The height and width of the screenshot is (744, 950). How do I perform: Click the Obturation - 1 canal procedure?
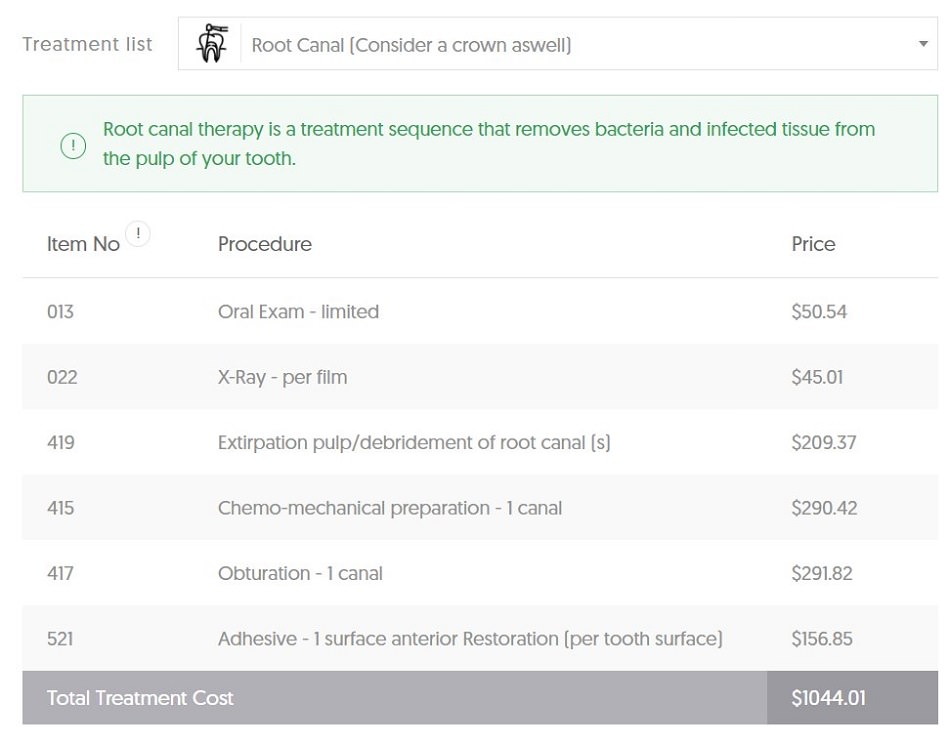tap(300, 573)
